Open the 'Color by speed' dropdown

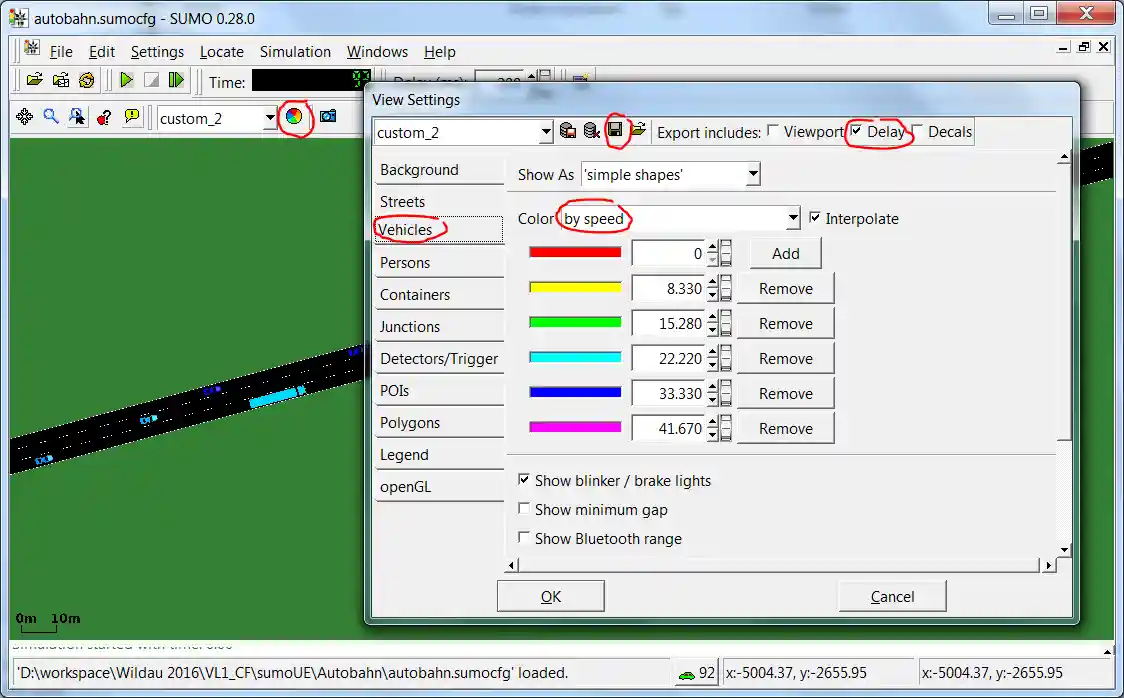(x=791, y=218)
